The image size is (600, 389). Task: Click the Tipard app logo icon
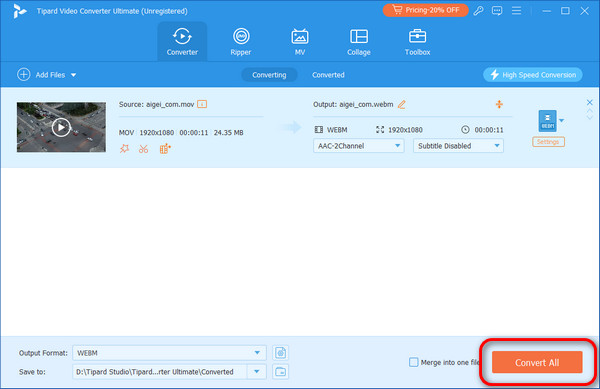click(19, 11)
